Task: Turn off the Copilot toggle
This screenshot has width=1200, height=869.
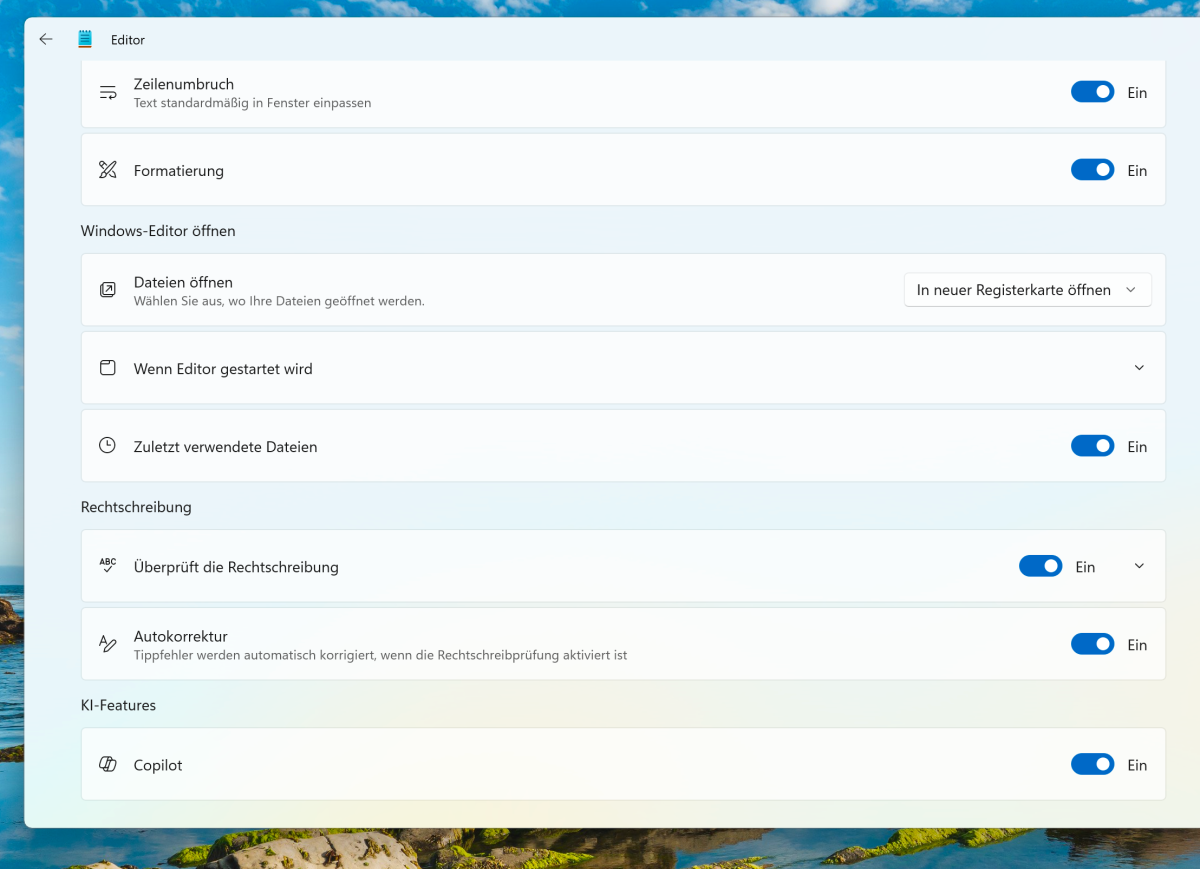Action: [x=1092, y=765]
